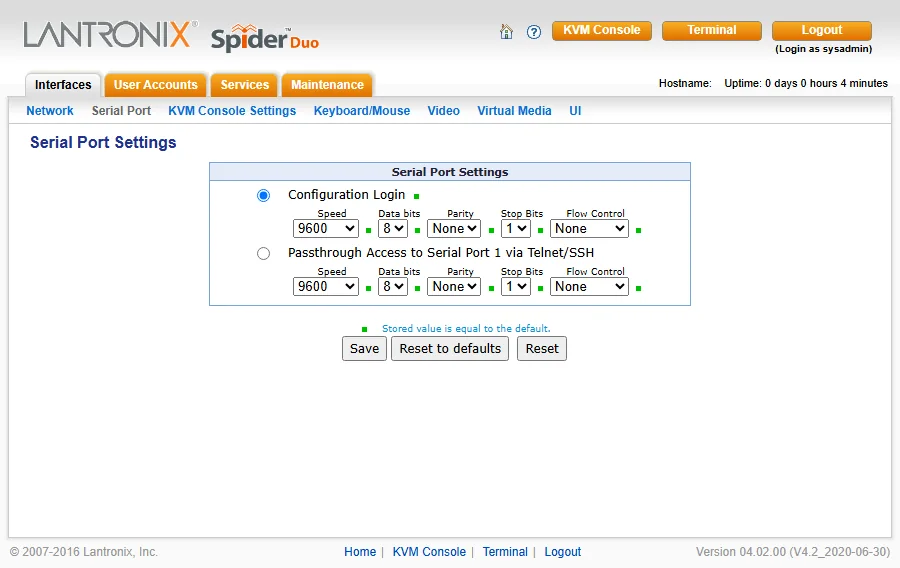The image size is (900, 568).
Task: Click 'Login as sysadmin' text
Action: (x=823, y=49)
